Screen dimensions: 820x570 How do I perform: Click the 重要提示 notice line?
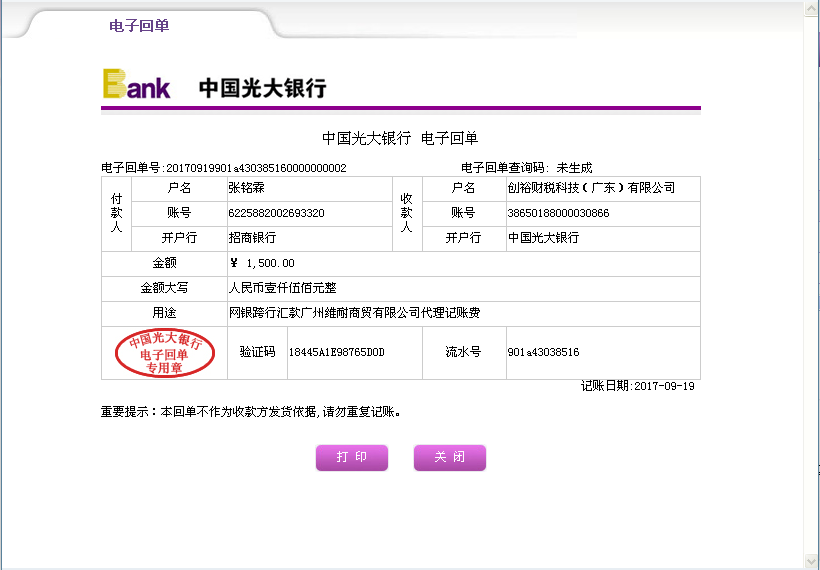251,412
